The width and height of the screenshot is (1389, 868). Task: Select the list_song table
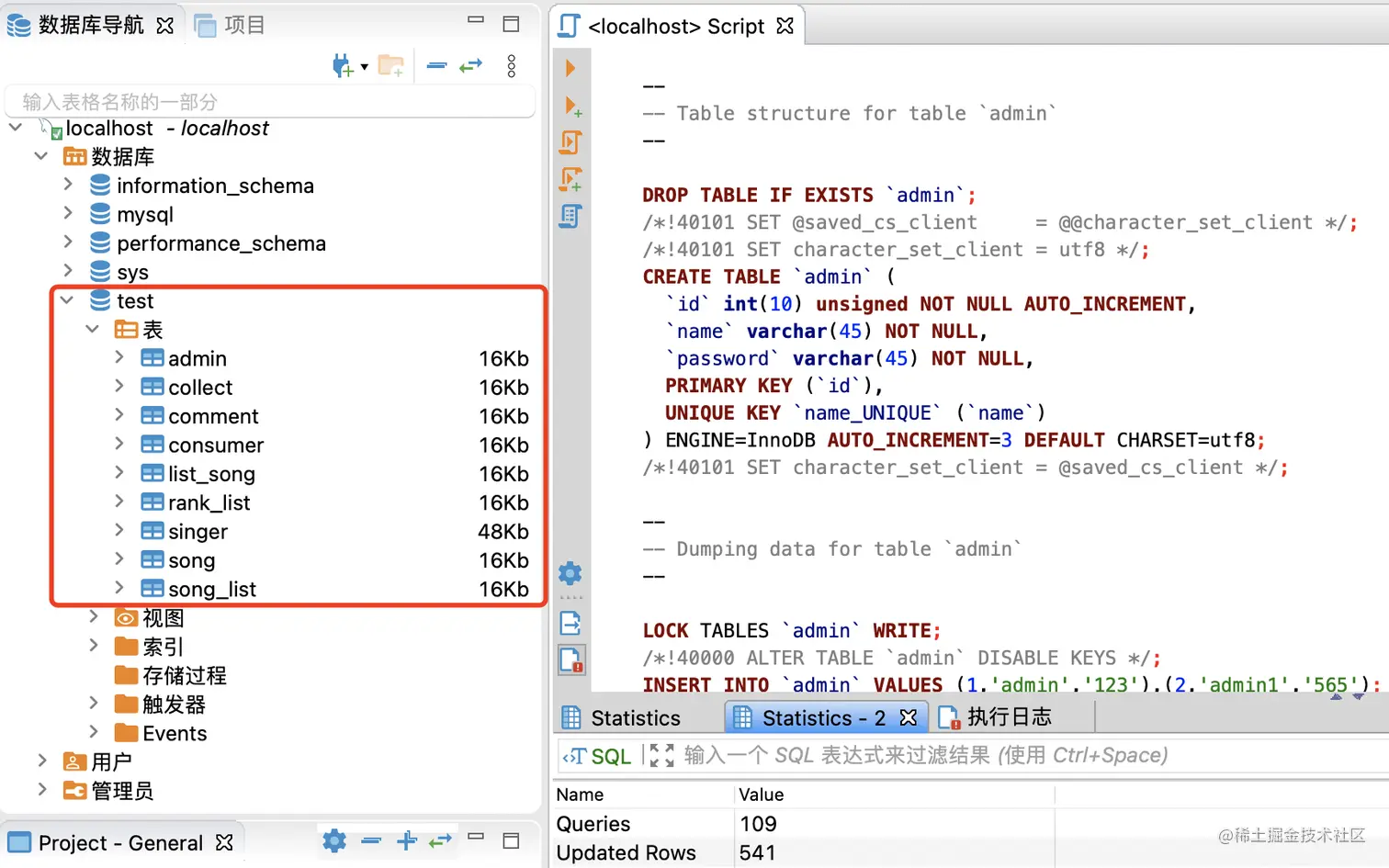tap(211, 474)
